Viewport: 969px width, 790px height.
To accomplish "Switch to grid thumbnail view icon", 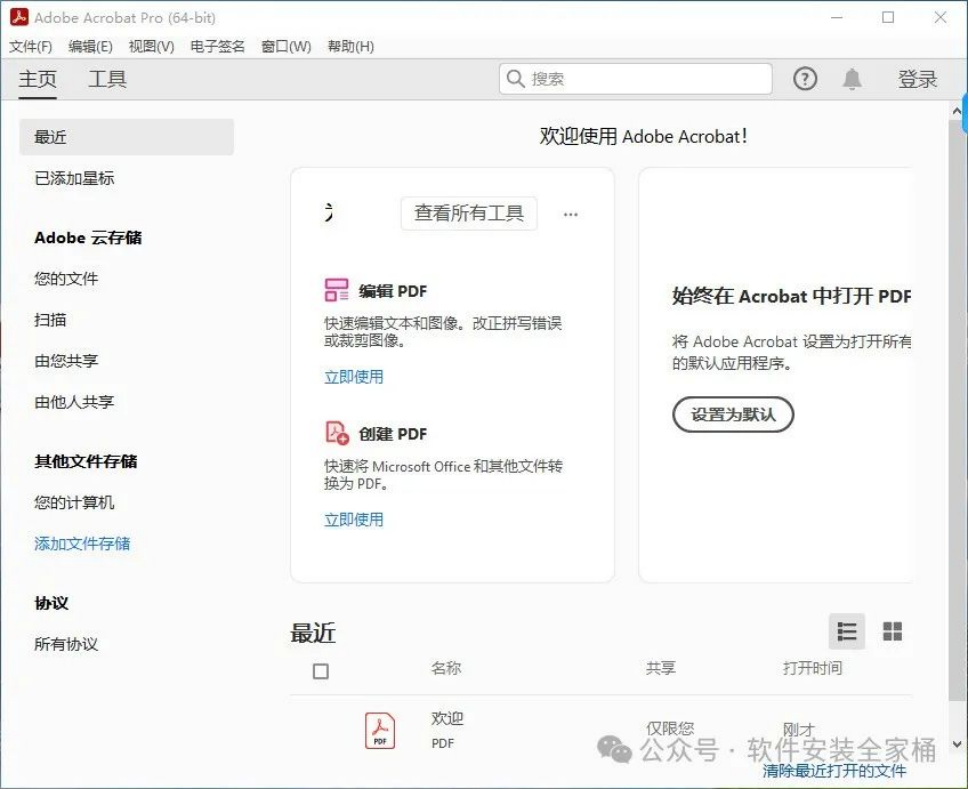I will pyautogui.click(x=892, y=631).
